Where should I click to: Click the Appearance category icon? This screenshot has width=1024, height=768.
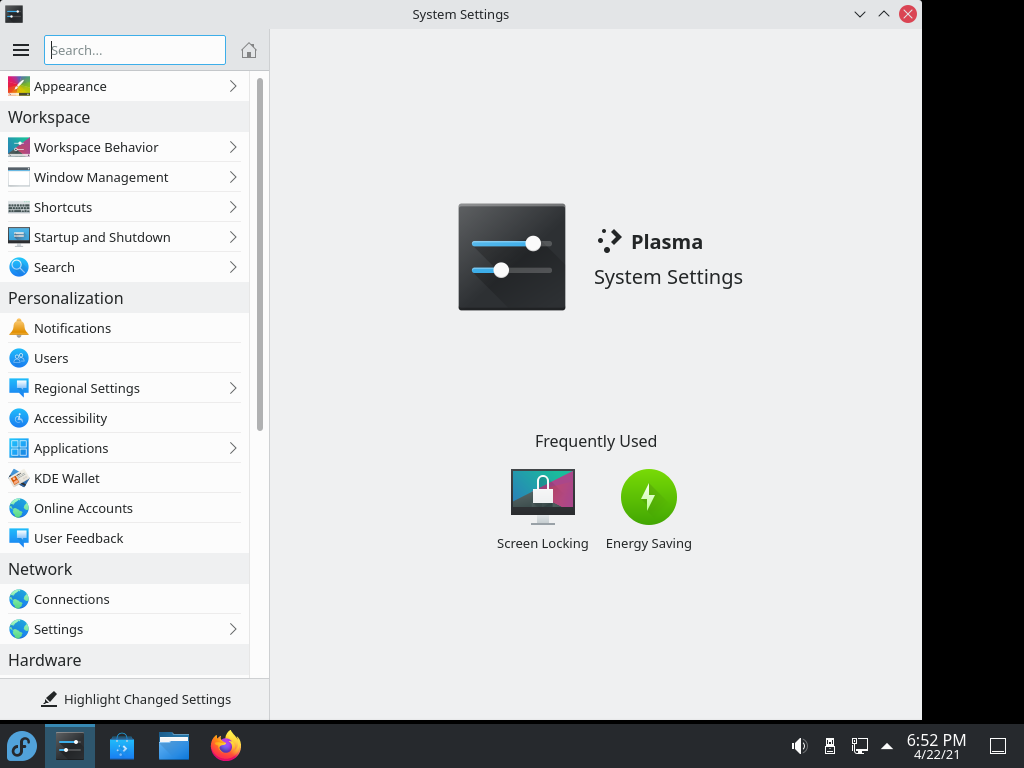pos(19,86)
